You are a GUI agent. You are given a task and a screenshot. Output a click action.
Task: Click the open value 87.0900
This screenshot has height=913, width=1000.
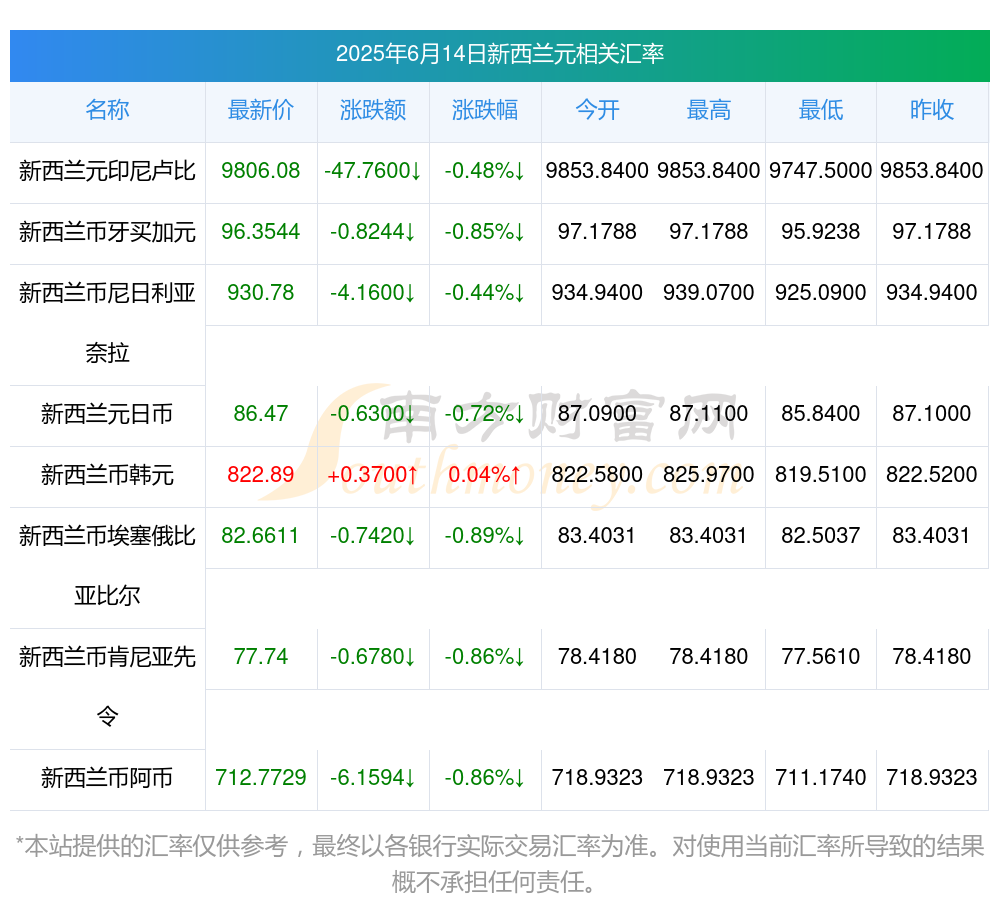[x=597, y=414]
